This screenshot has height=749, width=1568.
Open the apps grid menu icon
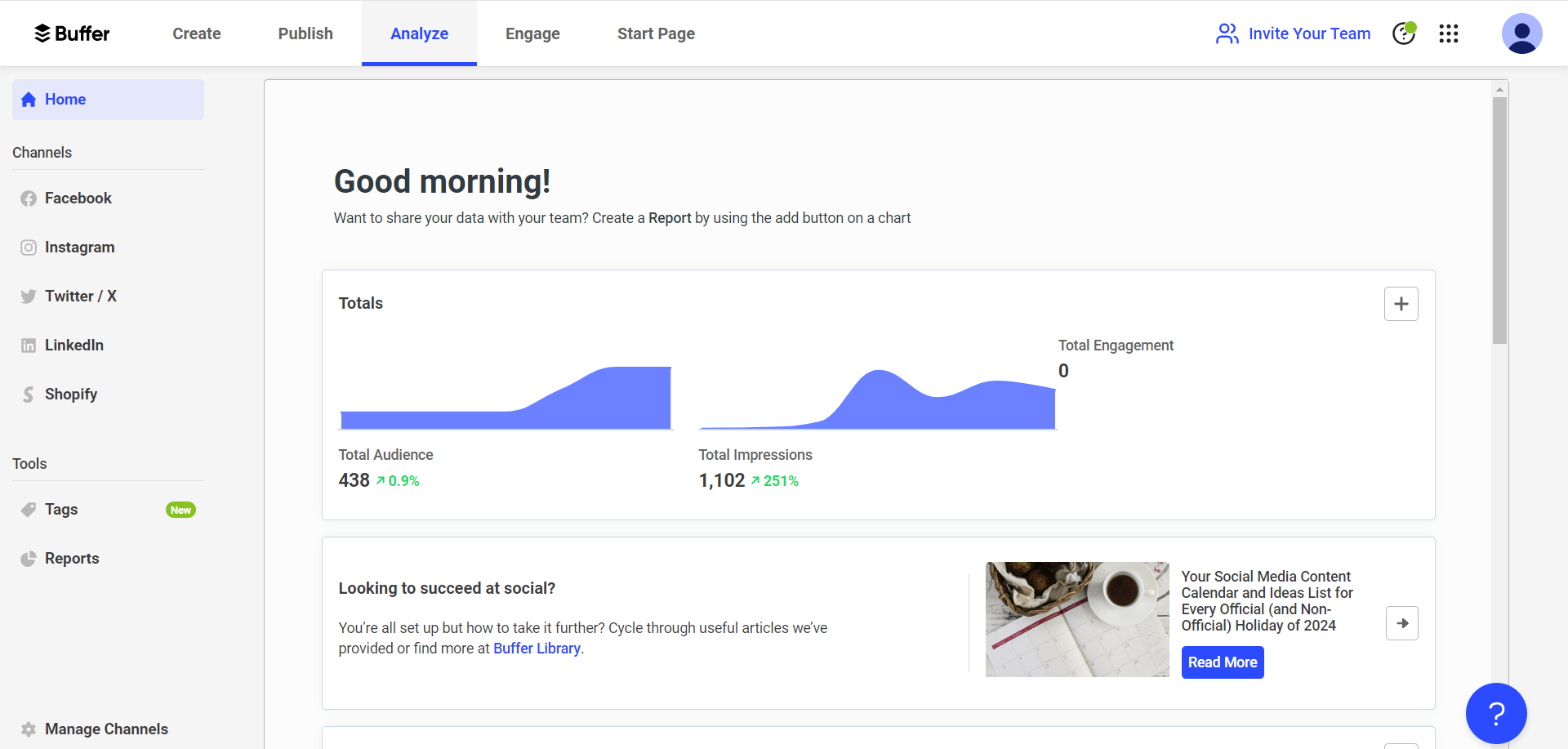click(x=1448, y=33)
